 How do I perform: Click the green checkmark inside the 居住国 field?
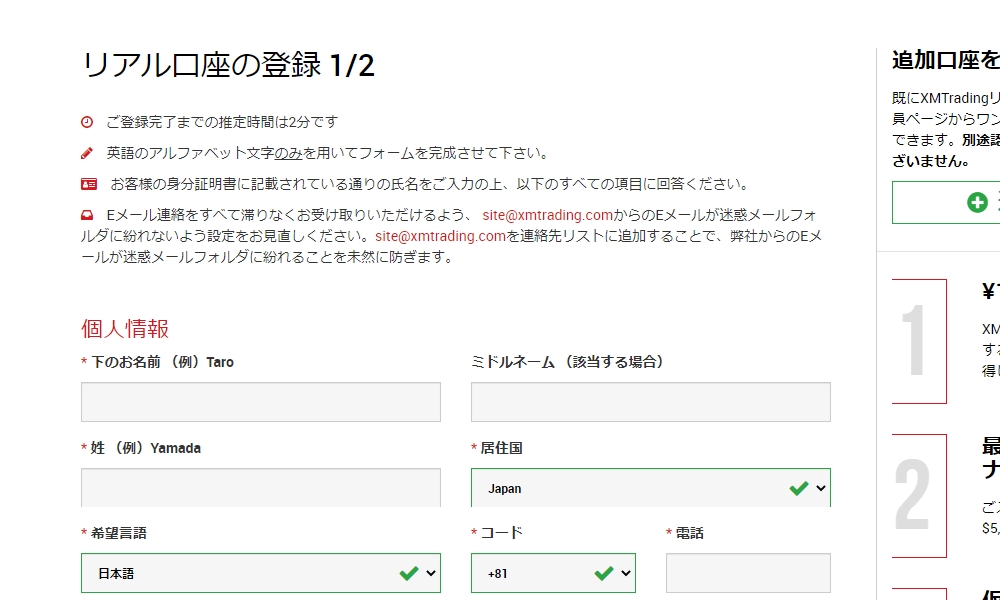coord(797,488)
